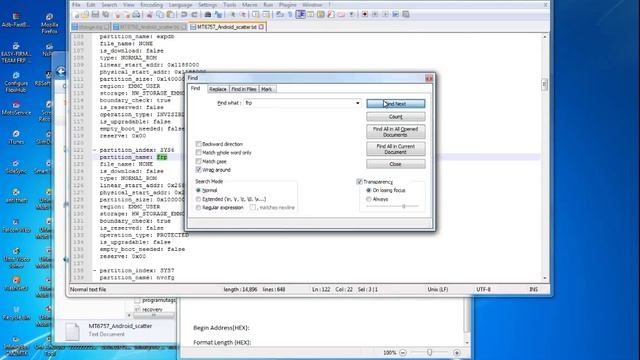This screenshot has height=360, width=640.
Task: Click the Find Next button
Action: tap(396, 104)
